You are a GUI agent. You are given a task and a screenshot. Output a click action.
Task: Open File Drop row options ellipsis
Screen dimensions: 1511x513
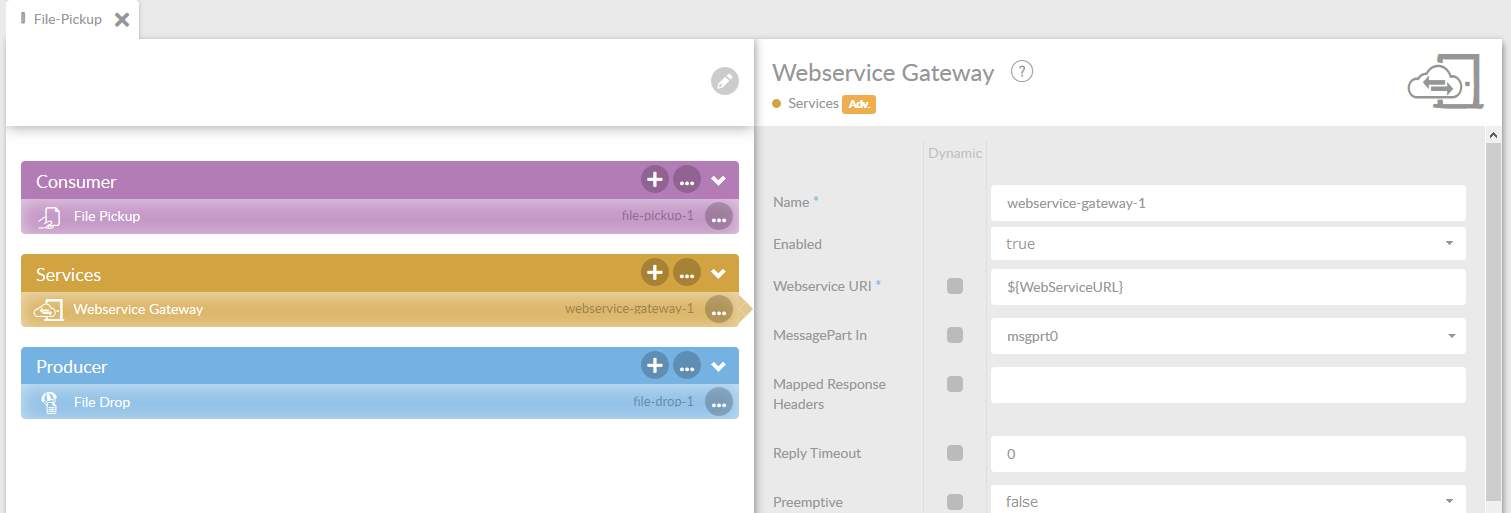[718, 402]
